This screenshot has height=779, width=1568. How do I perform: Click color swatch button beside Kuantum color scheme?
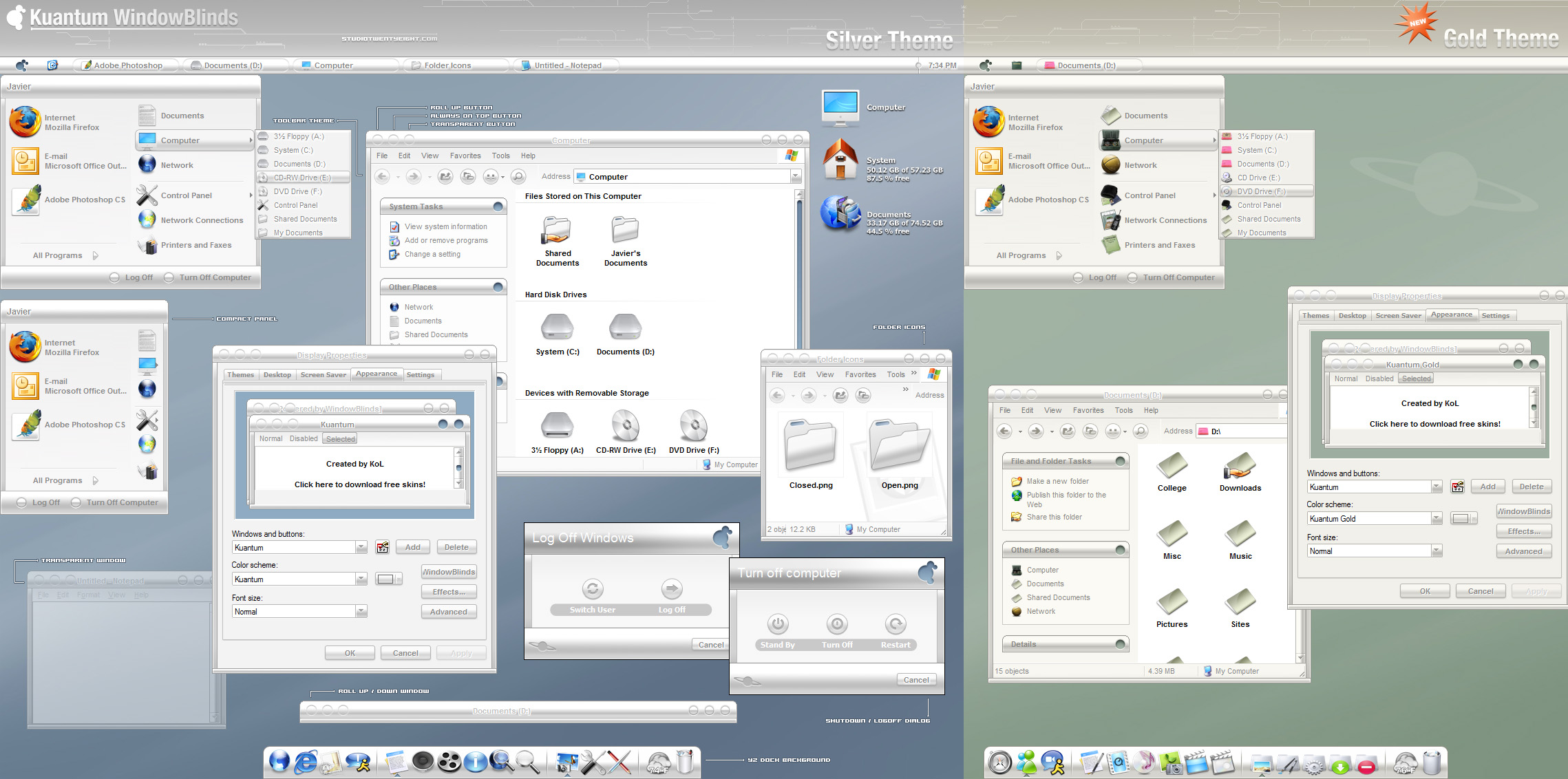tap(388, 579)
